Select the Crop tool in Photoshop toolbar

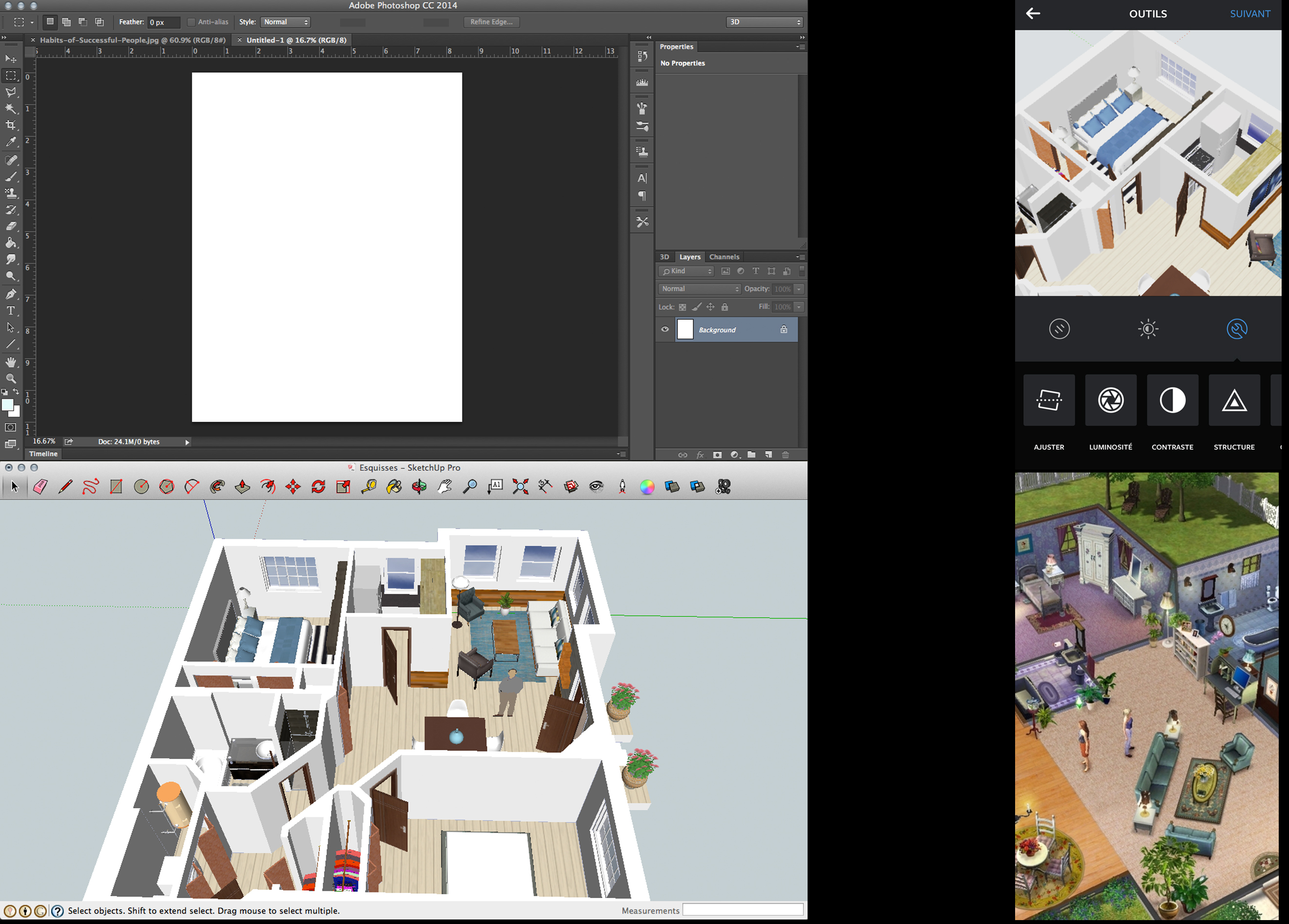11,125
